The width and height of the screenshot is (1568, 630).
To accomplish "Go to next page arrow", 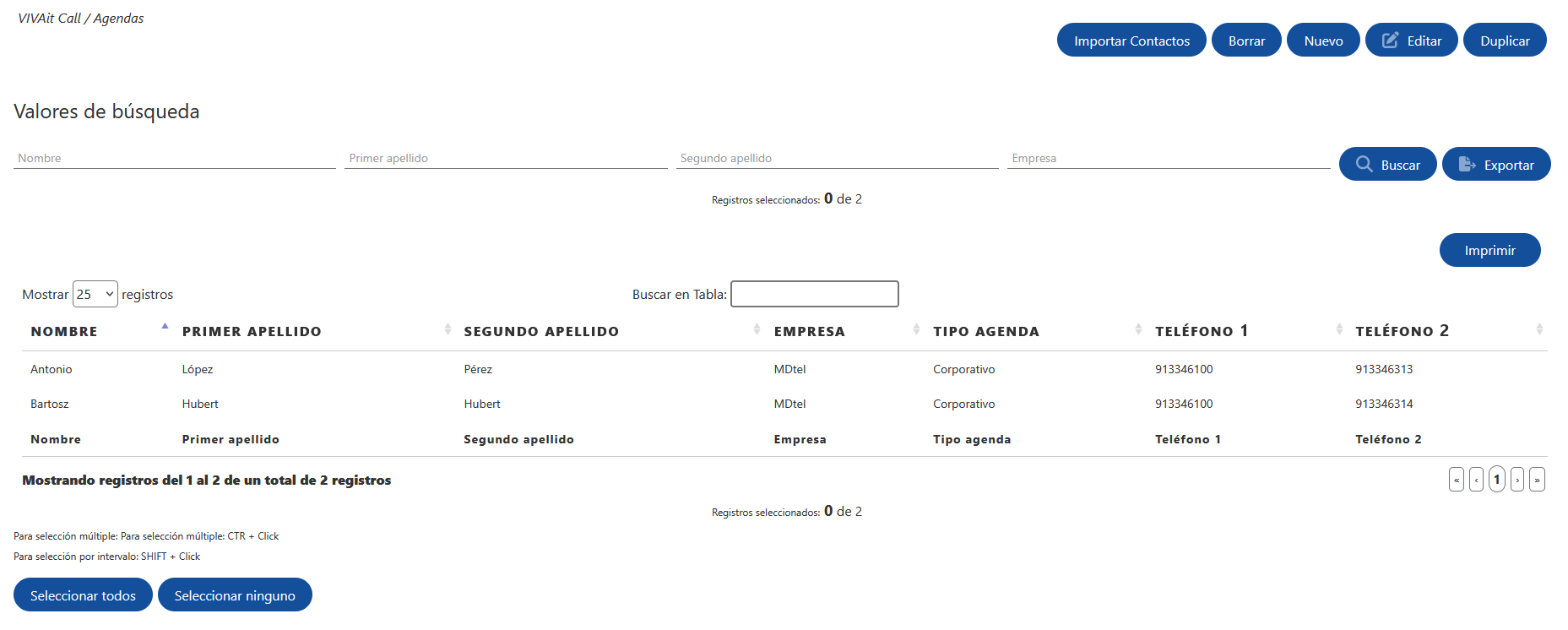I will click(x=1517, y=480).
